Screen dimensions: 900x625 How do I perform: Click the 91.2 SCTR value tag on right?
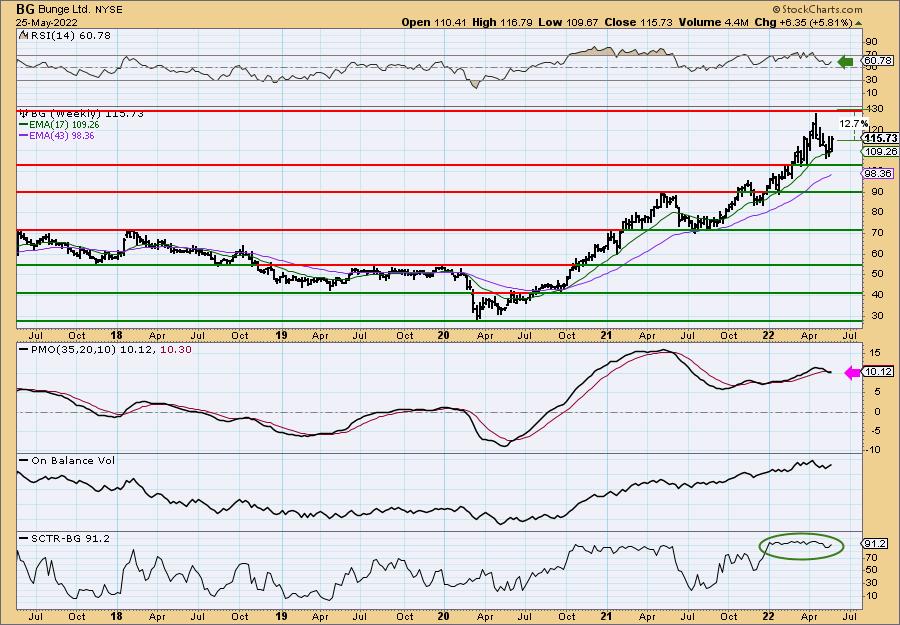coord(876,544)
